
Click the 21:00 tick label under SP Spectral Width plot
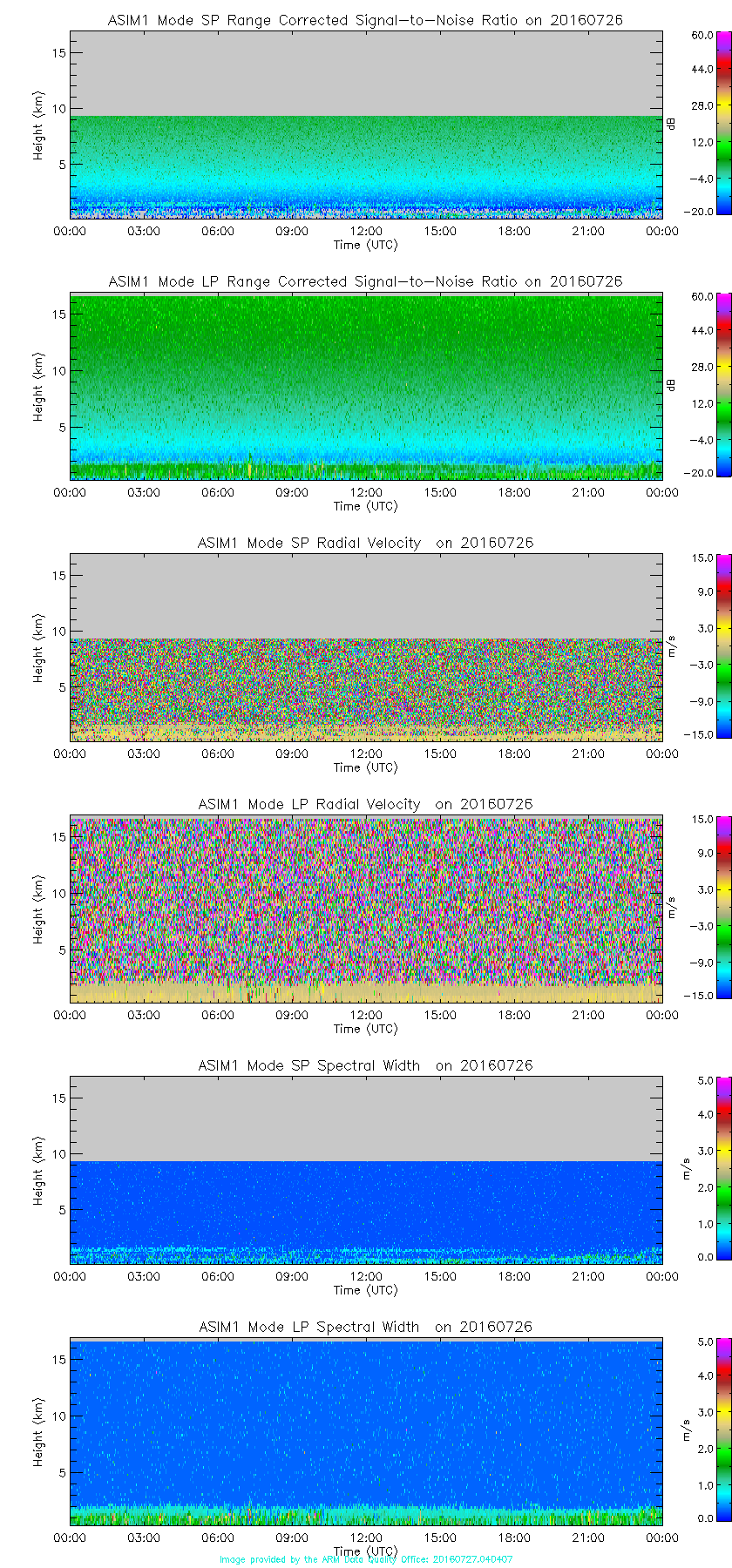(x=588, y=1276)
